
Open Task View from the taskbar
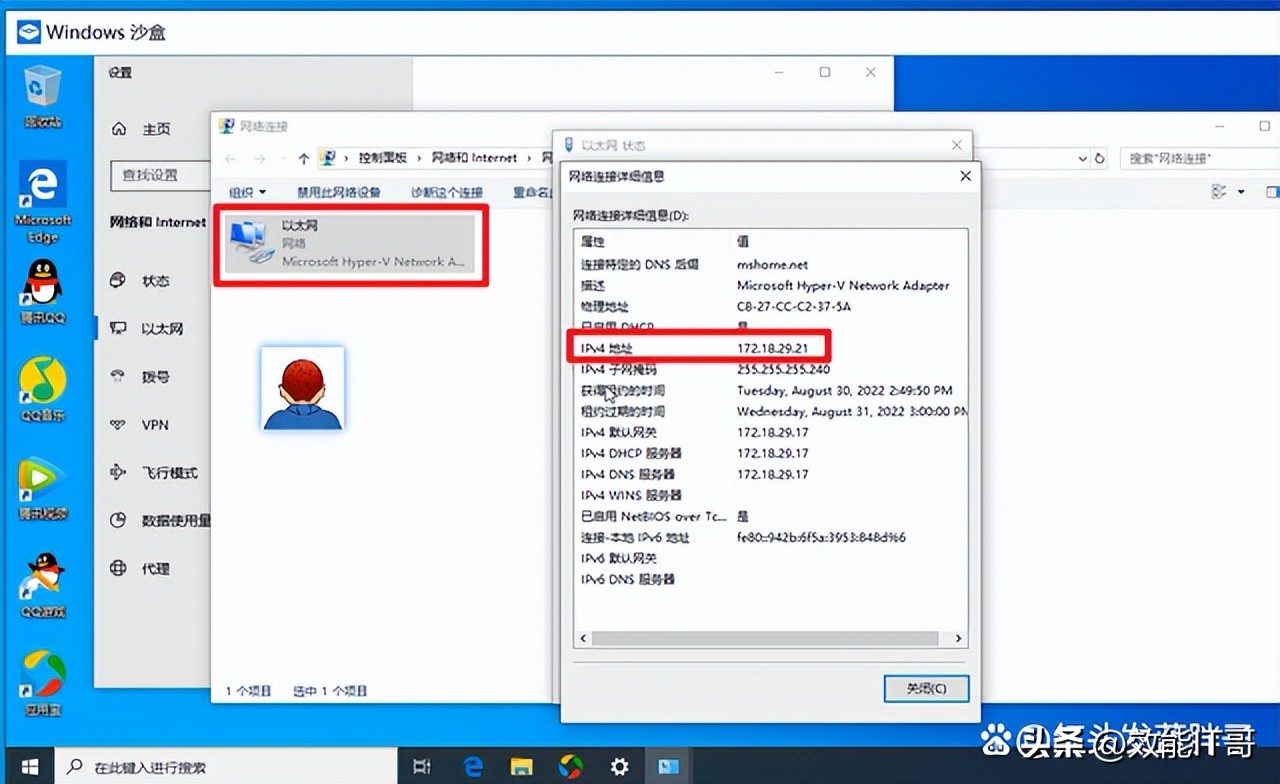coord(421,765)
